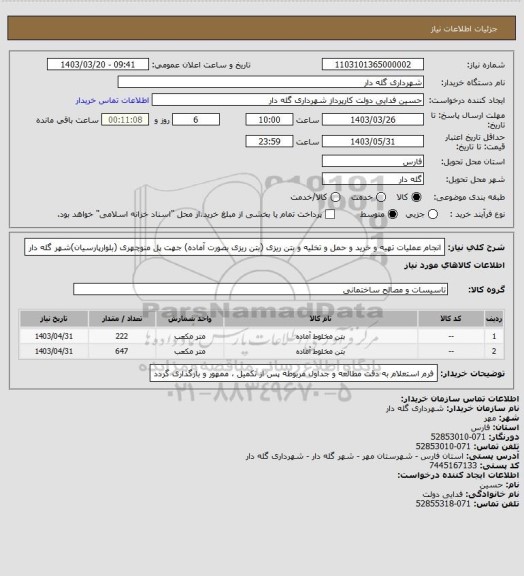The width and height of the screenshot is (524, 576).
Task: Click the واحد شمارش column header
Action: 190,319
